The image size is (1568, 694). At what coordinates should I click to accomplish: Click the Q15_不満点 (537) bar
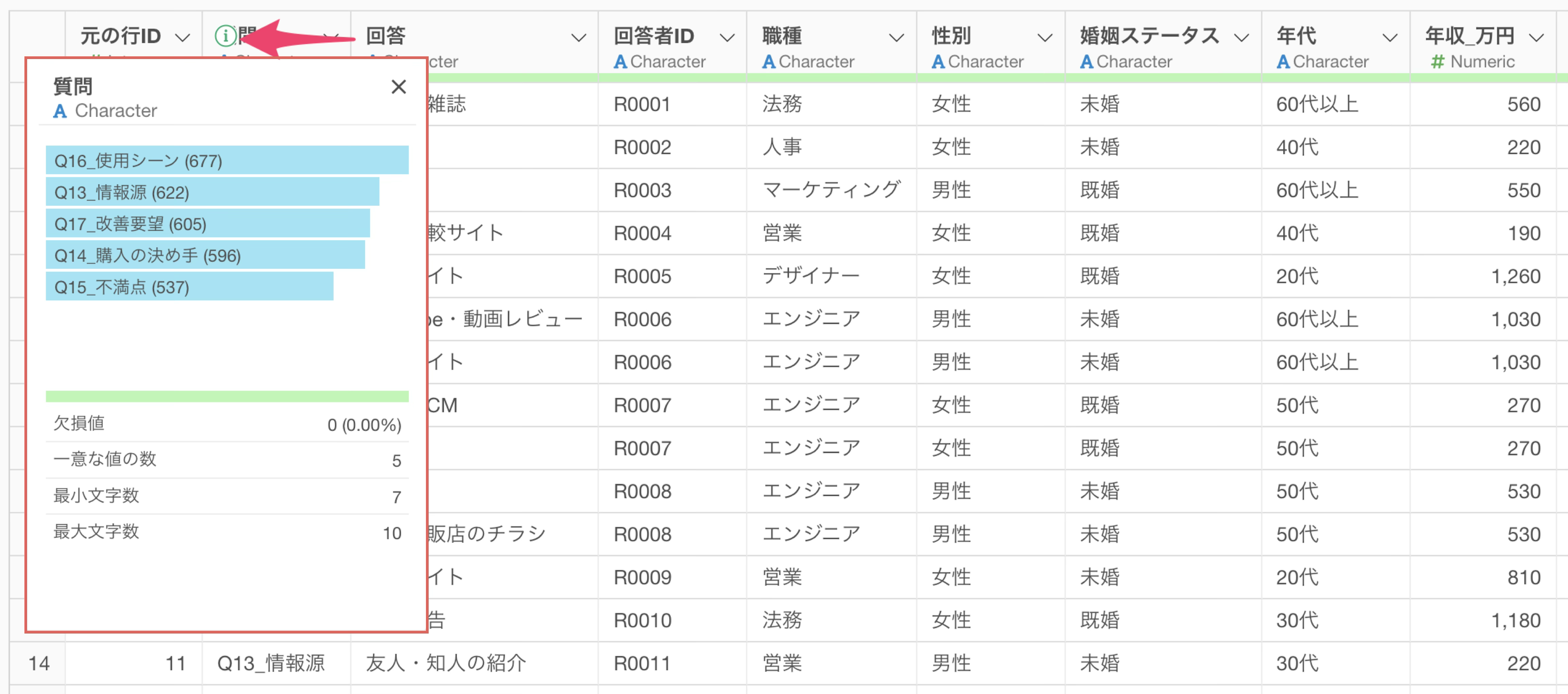pos(189,287)
